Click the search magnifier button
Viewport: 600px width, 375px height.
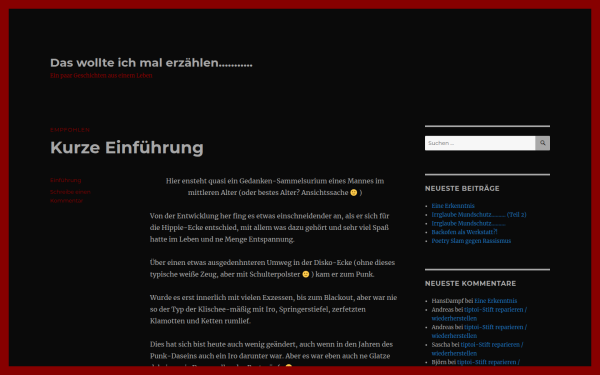click(542, 143)
